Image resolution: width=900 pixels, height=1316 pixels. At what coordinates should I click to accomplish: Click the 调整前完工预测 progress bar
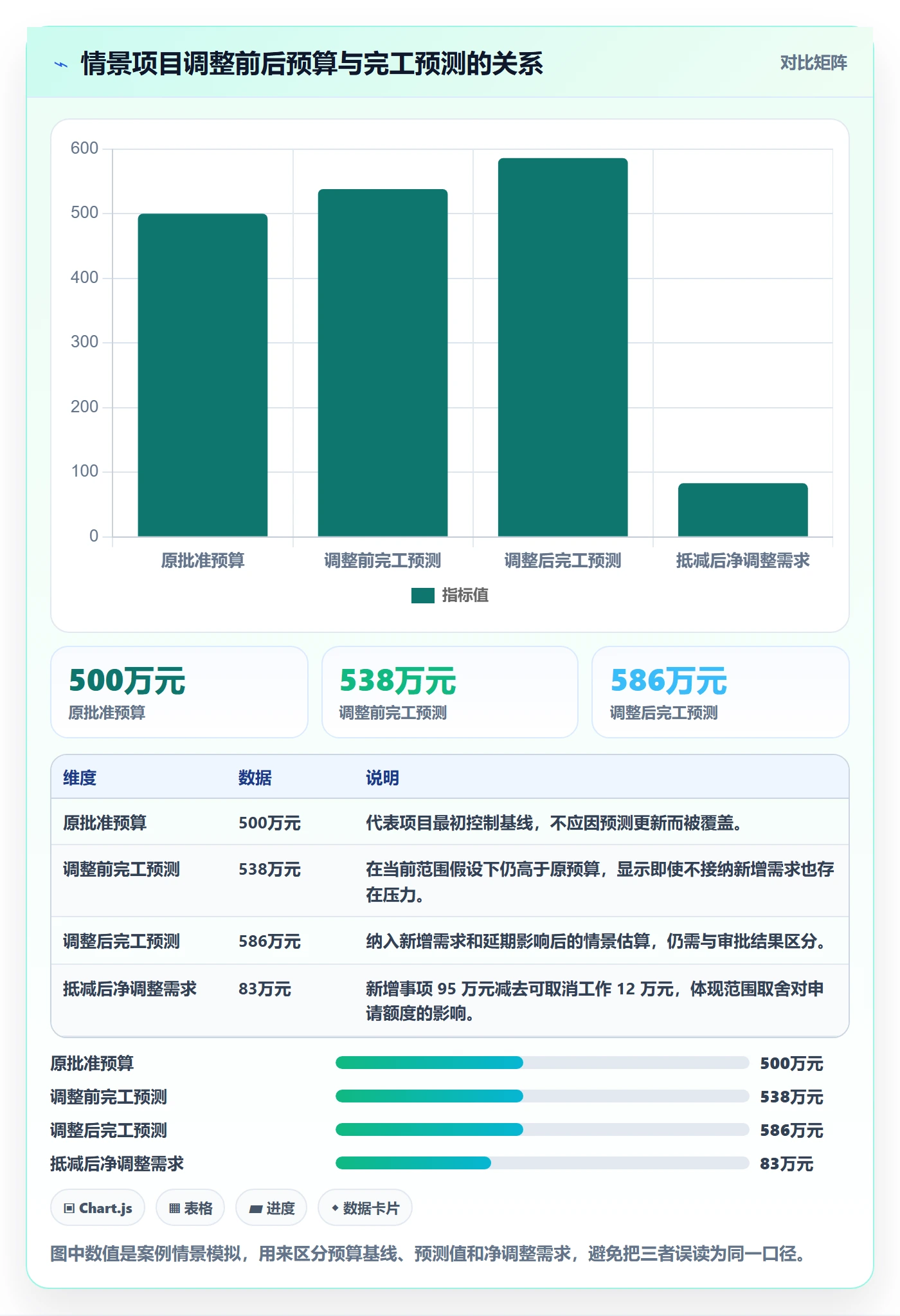(542, 1096)
